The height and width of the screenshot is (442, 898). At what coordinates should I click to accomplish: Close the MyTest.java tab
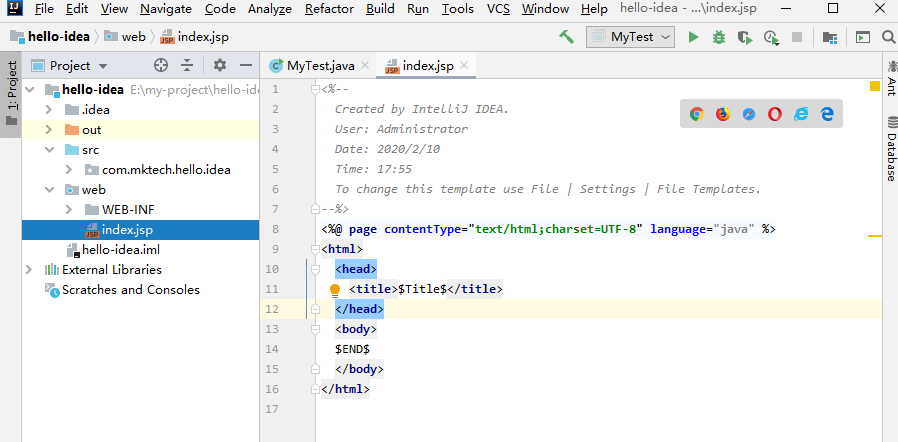[365, 65]
